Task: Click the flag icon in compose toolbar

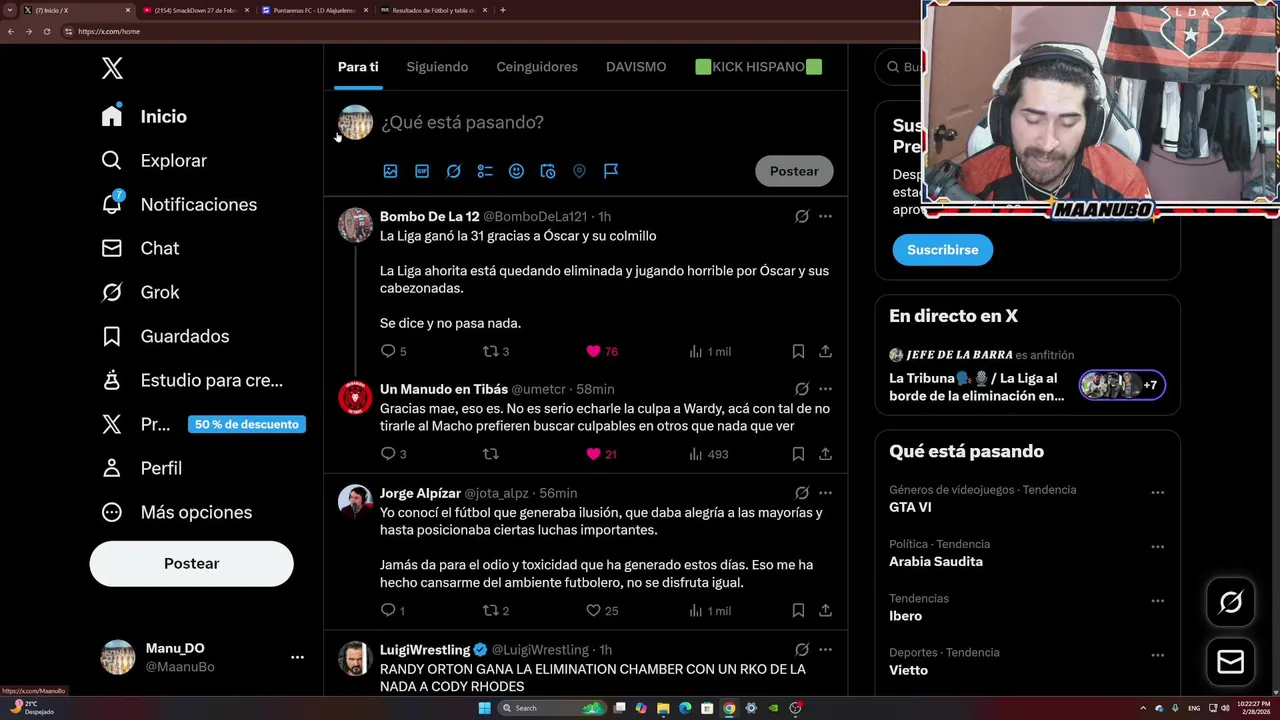Action: pos(611,171)
